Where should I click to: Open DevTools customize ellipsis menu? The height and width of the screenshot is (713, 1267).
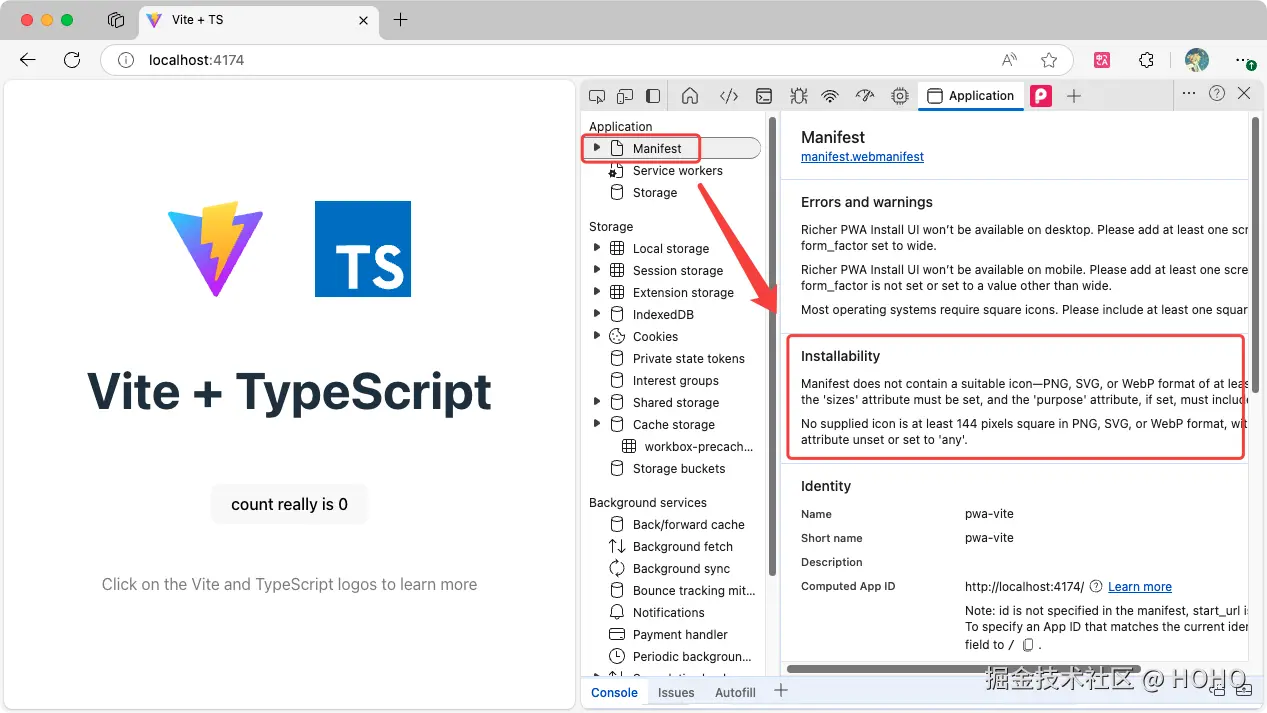click(x=1188, y=93)
